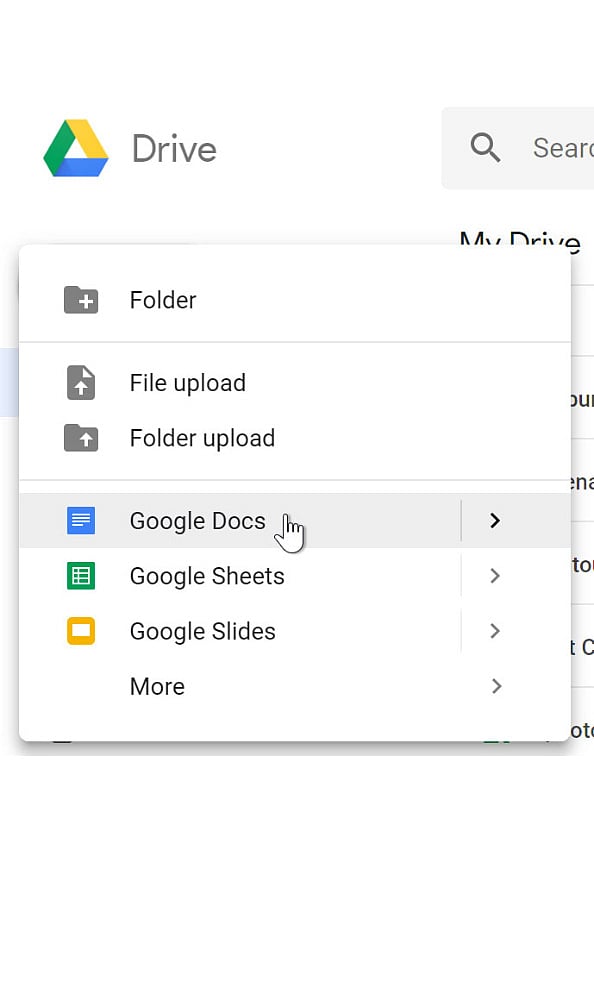This screenshot has width=594, height=1000.
Task: Expand the More submenu chevron
Action: (494, 686)
